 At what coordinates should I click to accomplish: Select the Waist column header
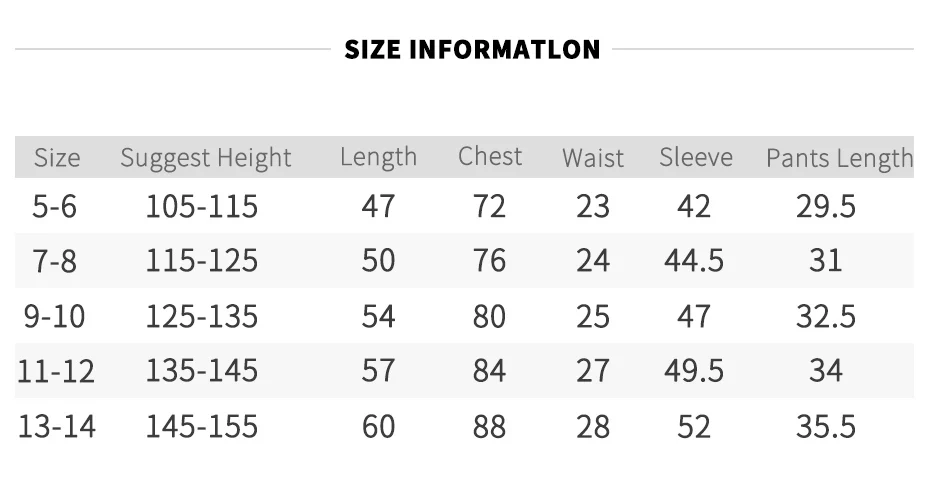point(593,158)
